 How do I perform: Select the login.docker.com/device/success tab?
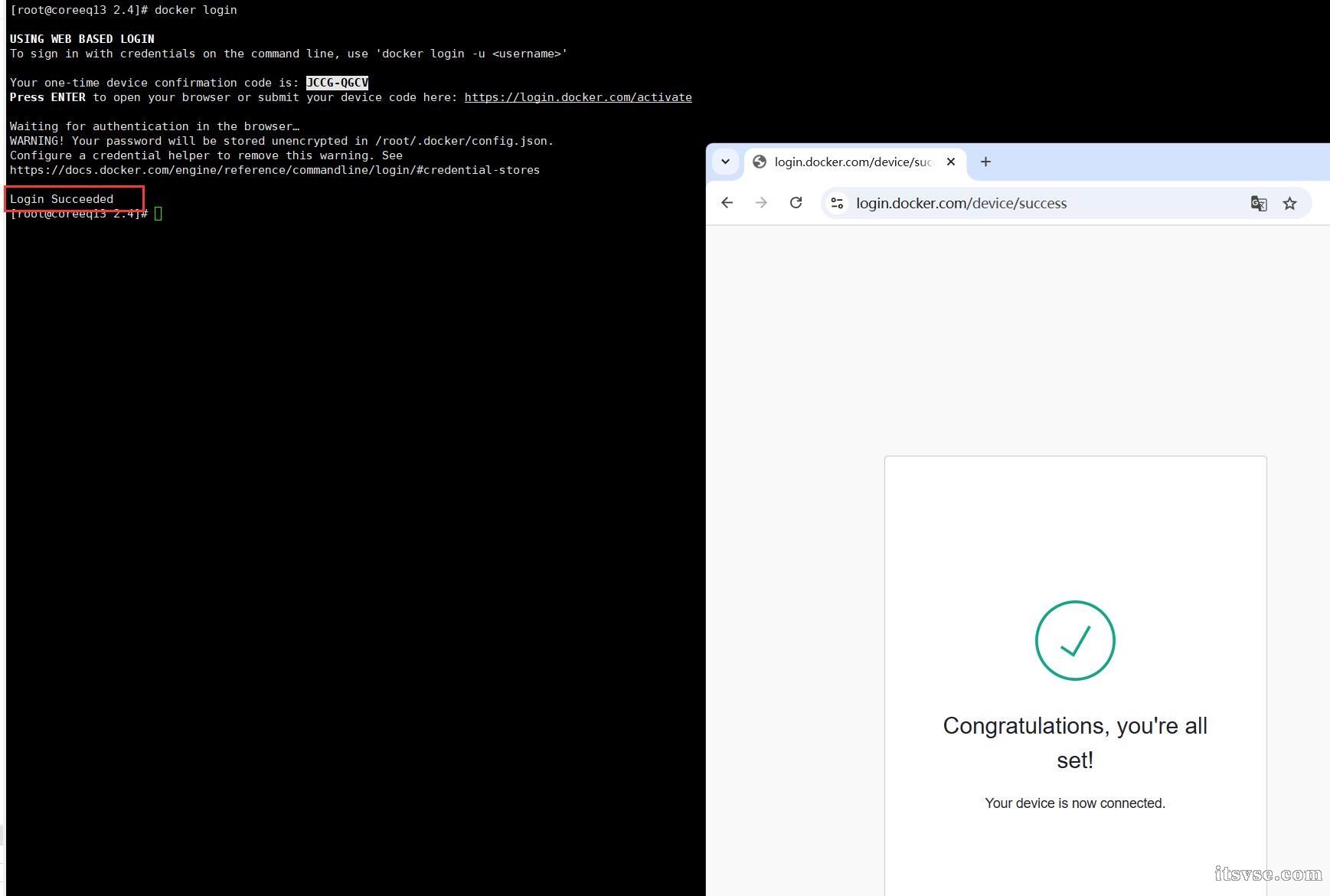coord(855,162)
